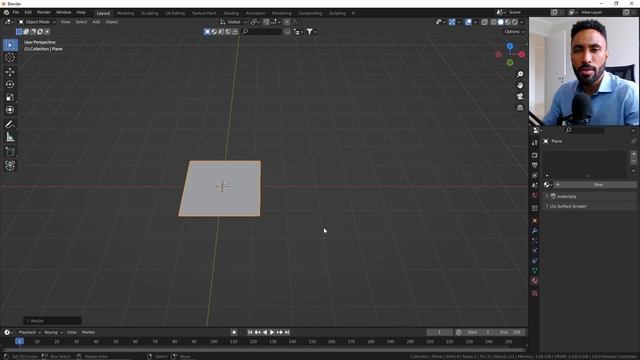Open the Playback dropdown in timeline
Viewport: 640px width, 360px height.
[x=29, y=332]
